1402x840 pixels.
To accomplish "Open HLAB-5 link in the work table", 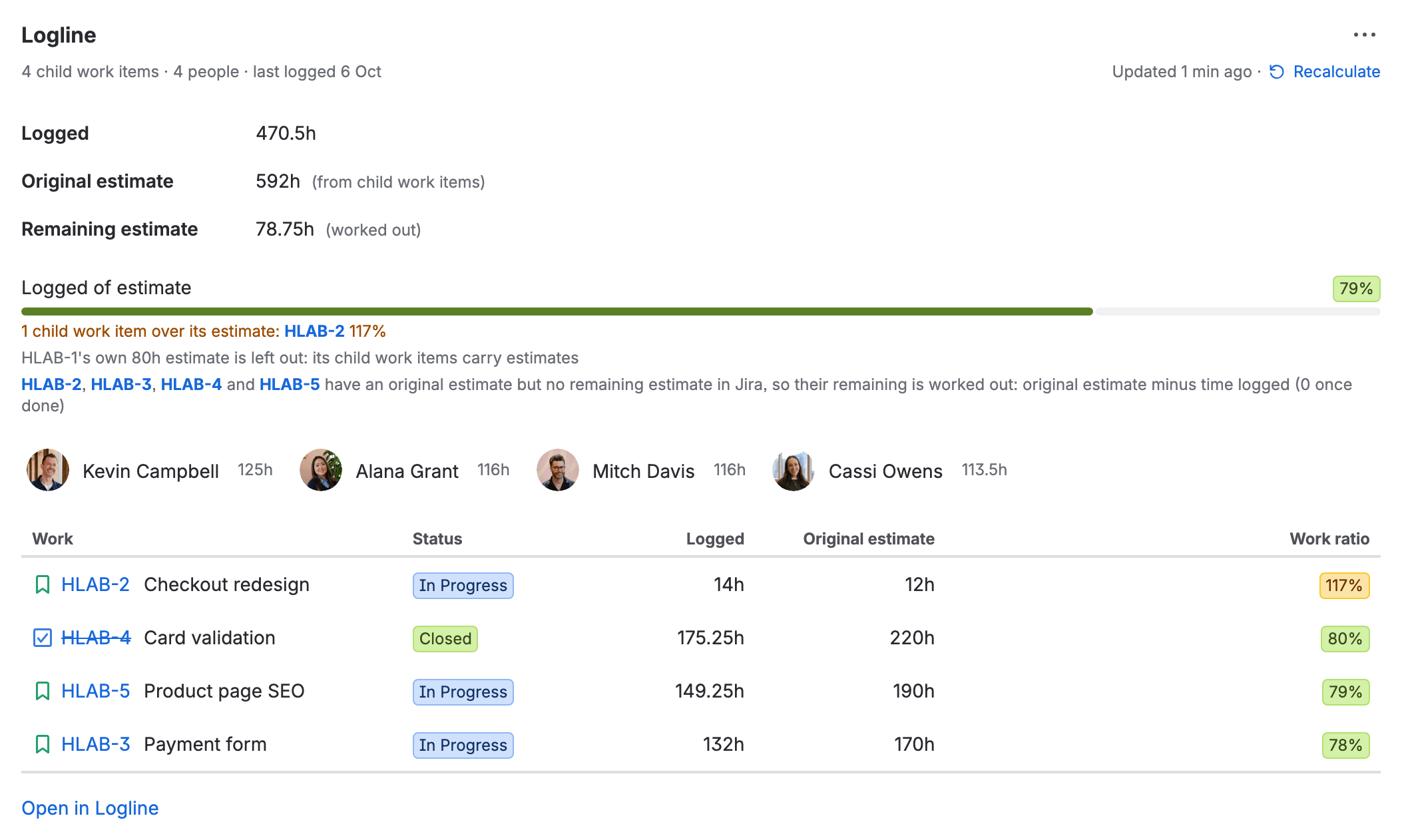I will point(96,691).
